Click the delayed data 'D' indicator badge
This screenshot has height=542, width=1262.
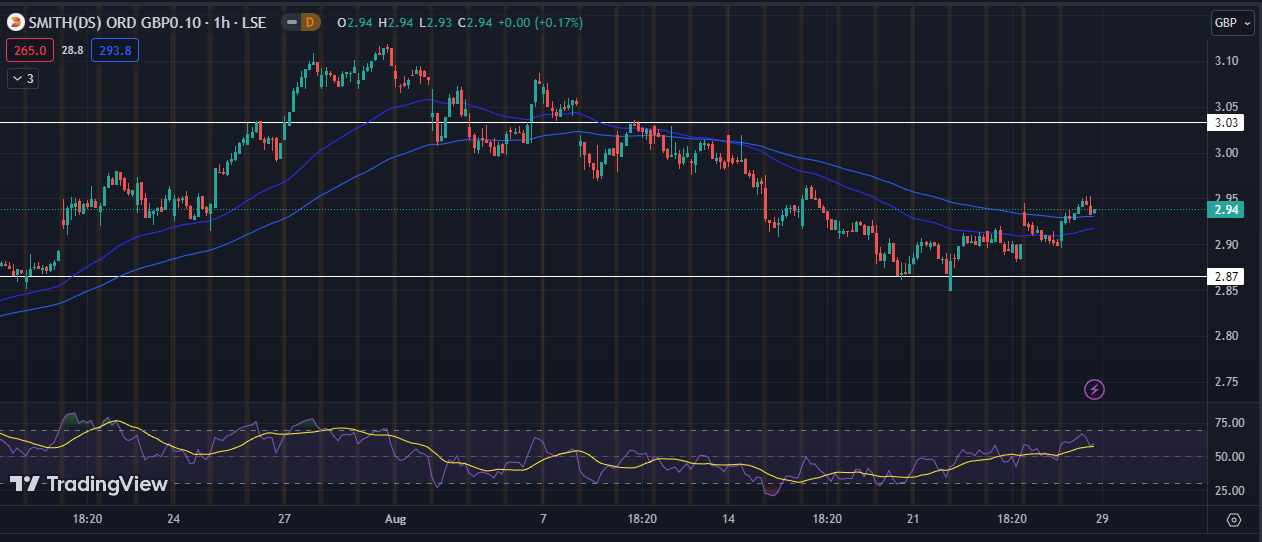click(309, 22)
